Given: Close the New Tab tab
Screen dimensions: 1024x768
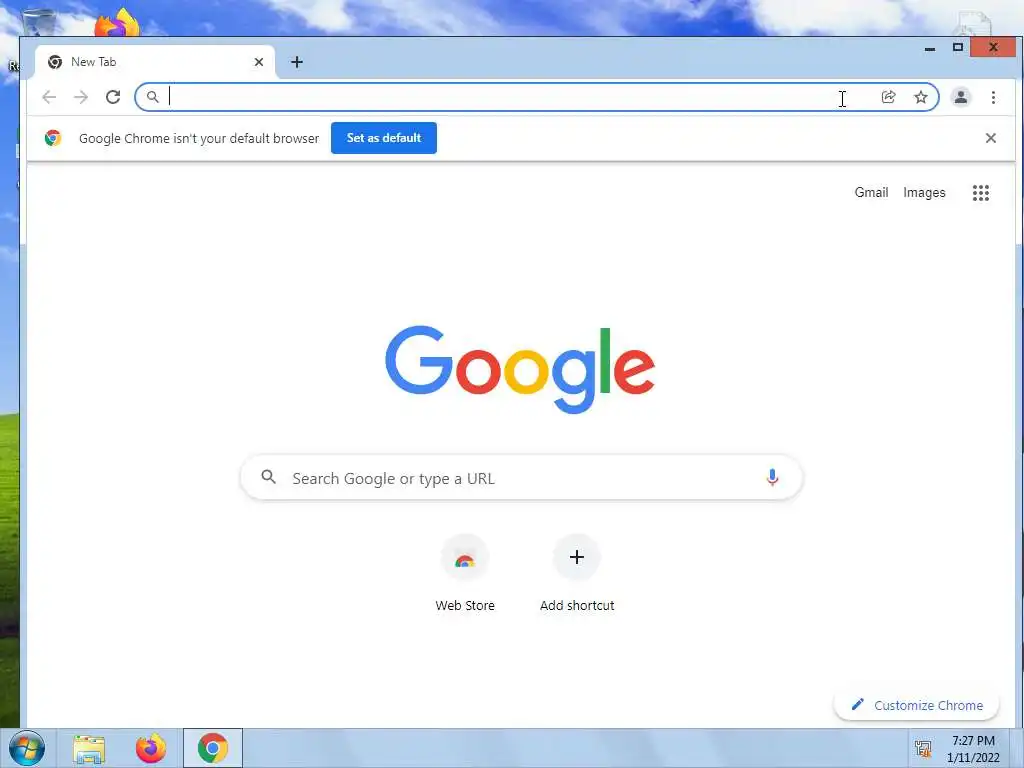Looking at the screenshot, I should coord(259,62).
